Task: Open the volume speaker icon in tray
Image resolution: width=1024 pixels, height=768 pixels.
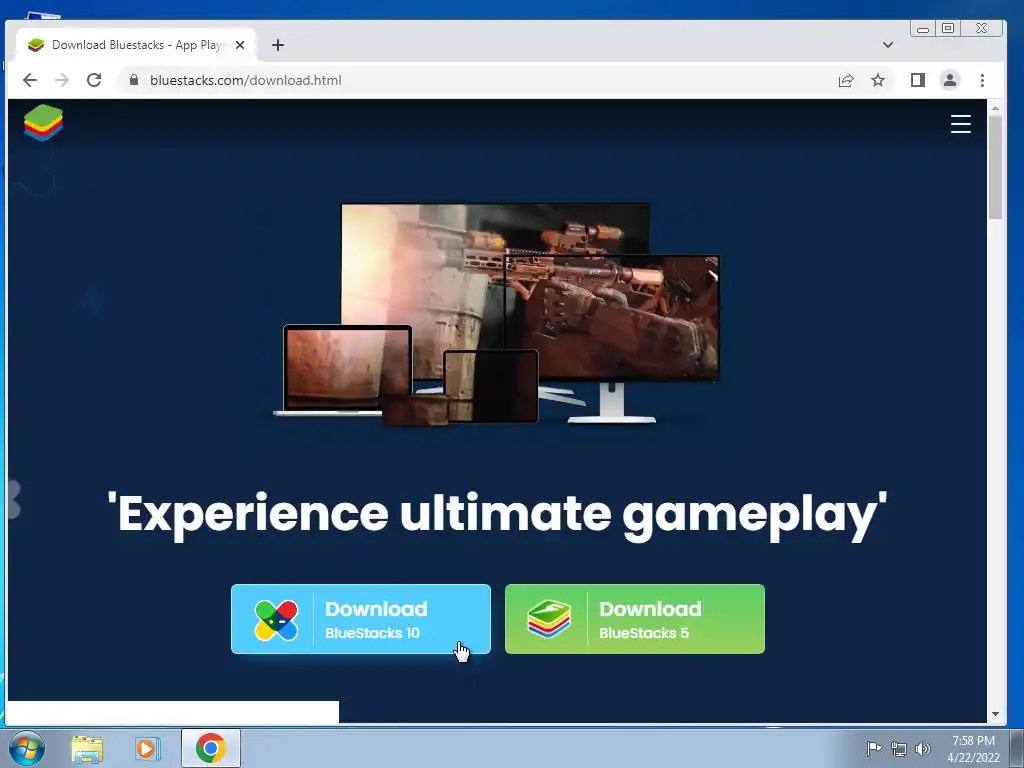Action: [x=923, y=749]
